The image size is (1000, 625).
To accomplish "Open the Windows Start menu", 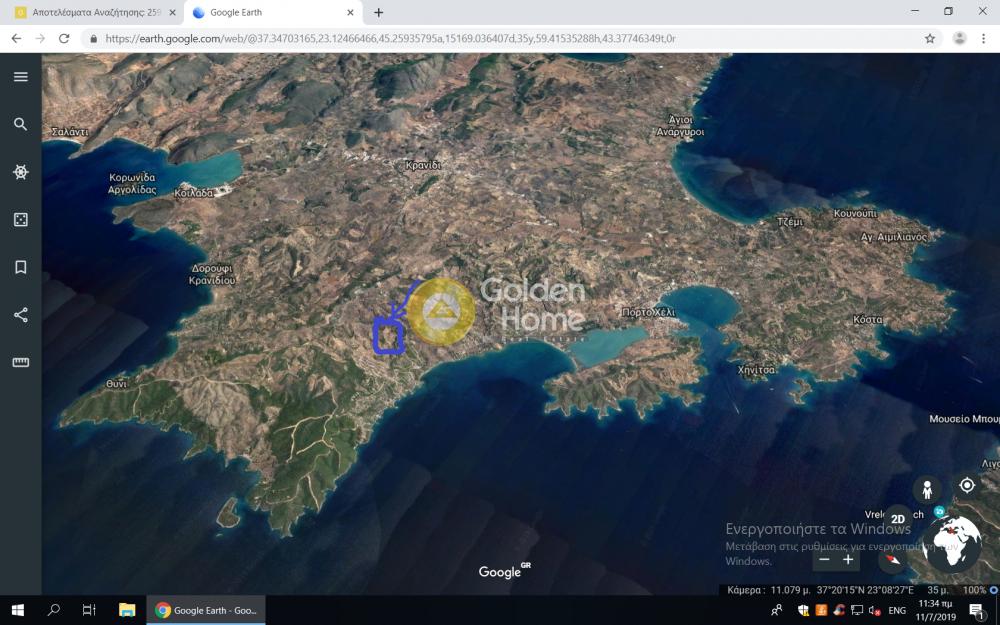I will pos(18,610).
